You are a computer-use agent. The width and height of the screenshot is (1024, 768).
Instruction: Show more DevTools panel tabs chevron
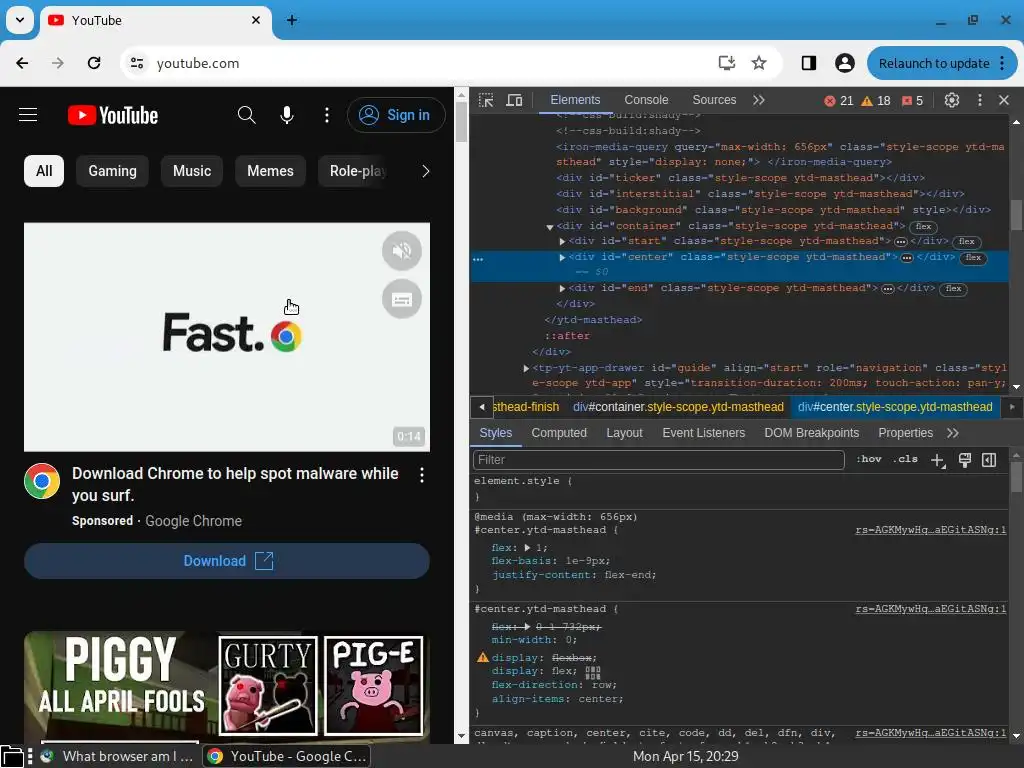point(758,100)
